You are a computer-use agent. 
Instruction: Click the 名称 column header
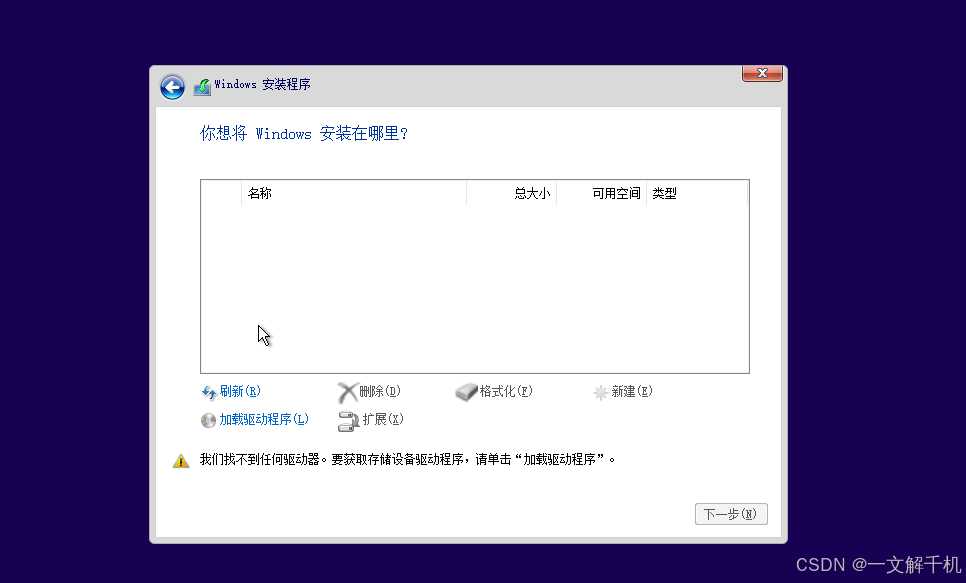pyautogui.click(x=262, y=193)
